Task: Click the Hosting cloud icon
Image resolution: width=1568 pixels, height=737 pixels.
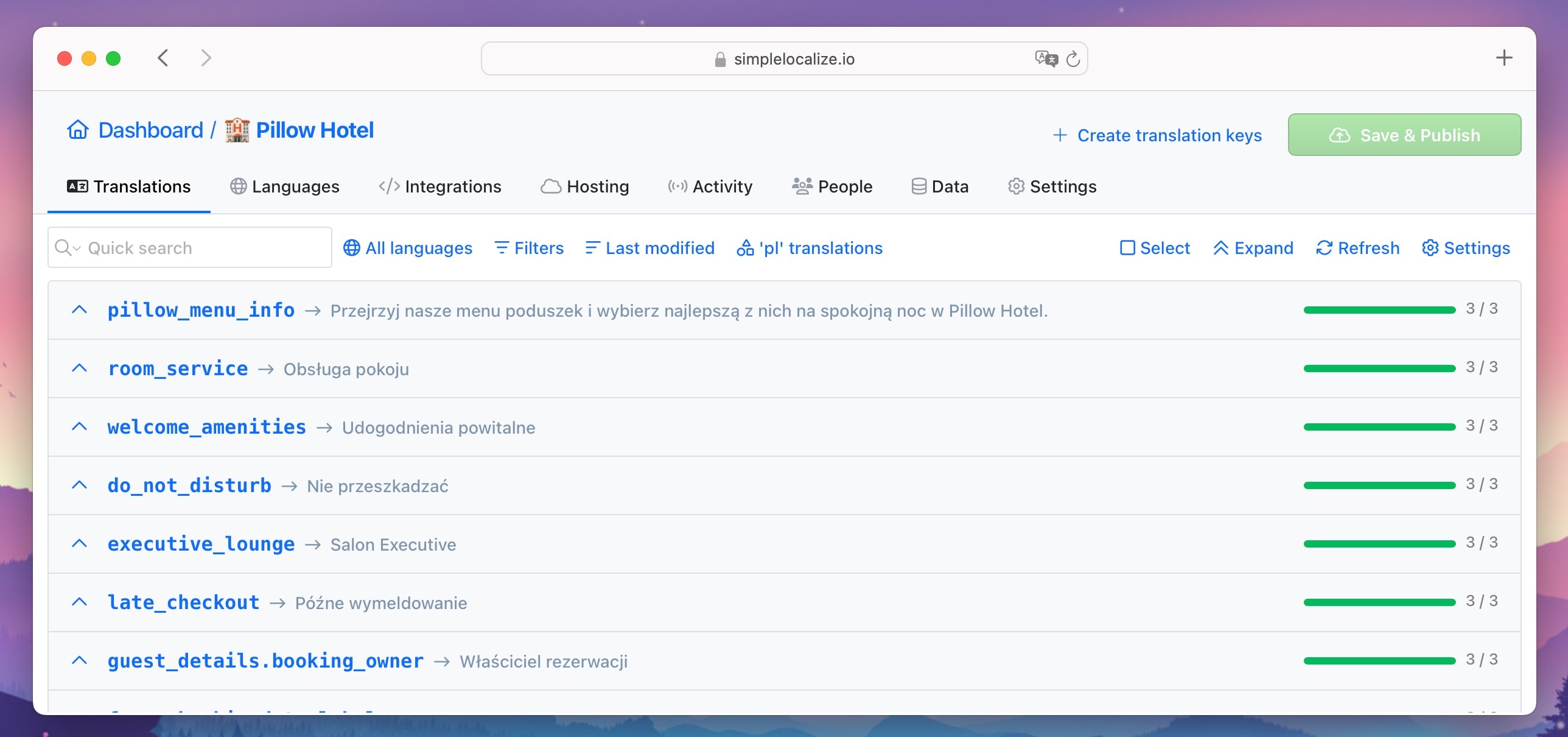Action: pyautogui.click(x=550, y=186)
